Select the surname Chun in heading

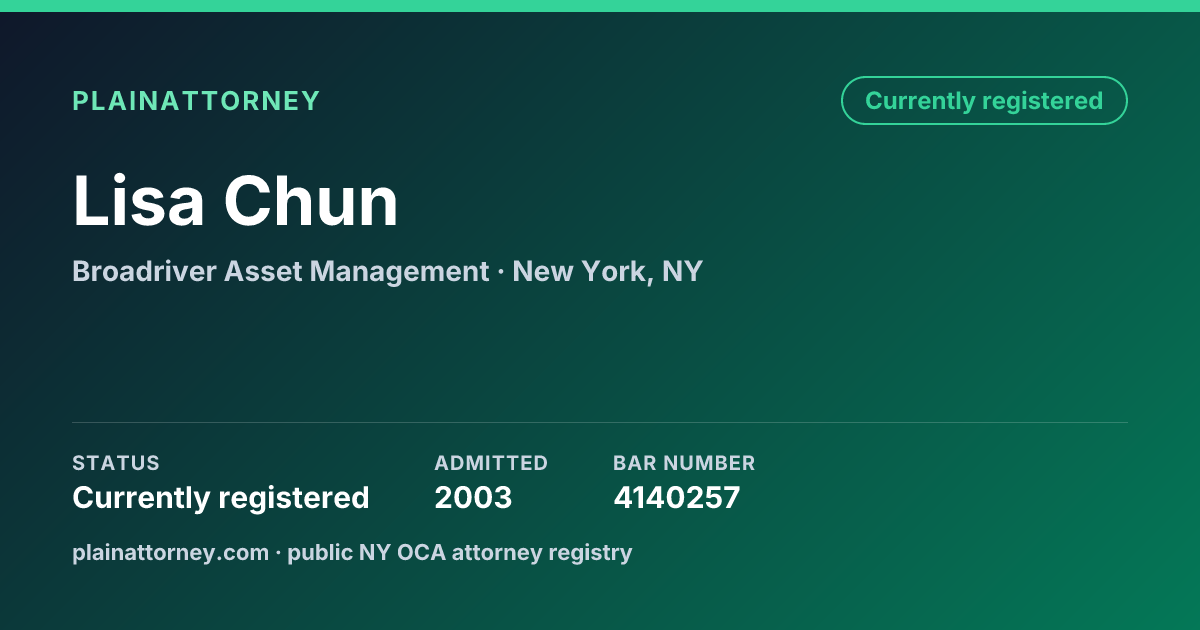pyautogui.click(x=311, y=201)
